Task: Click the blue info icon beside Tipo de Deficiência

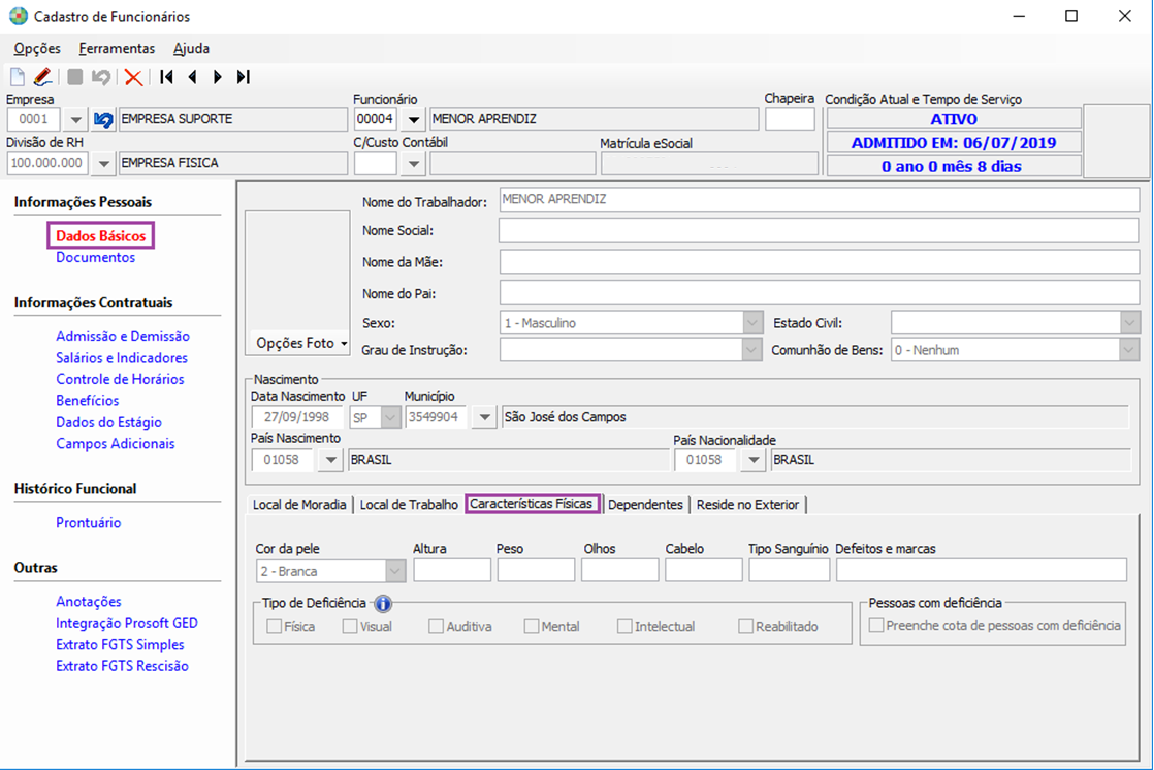Action: point(383,604)
